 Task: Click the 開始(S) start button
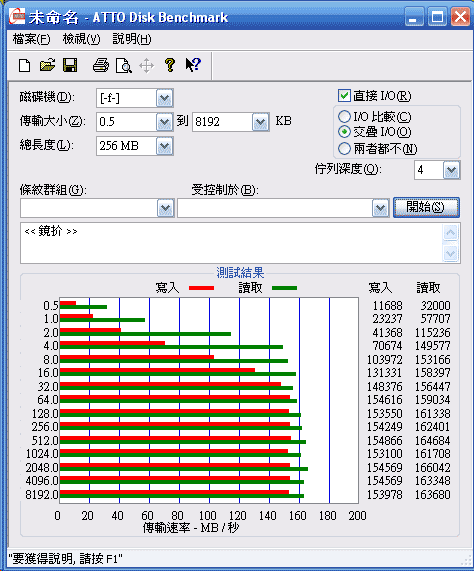tap(426, 208)
